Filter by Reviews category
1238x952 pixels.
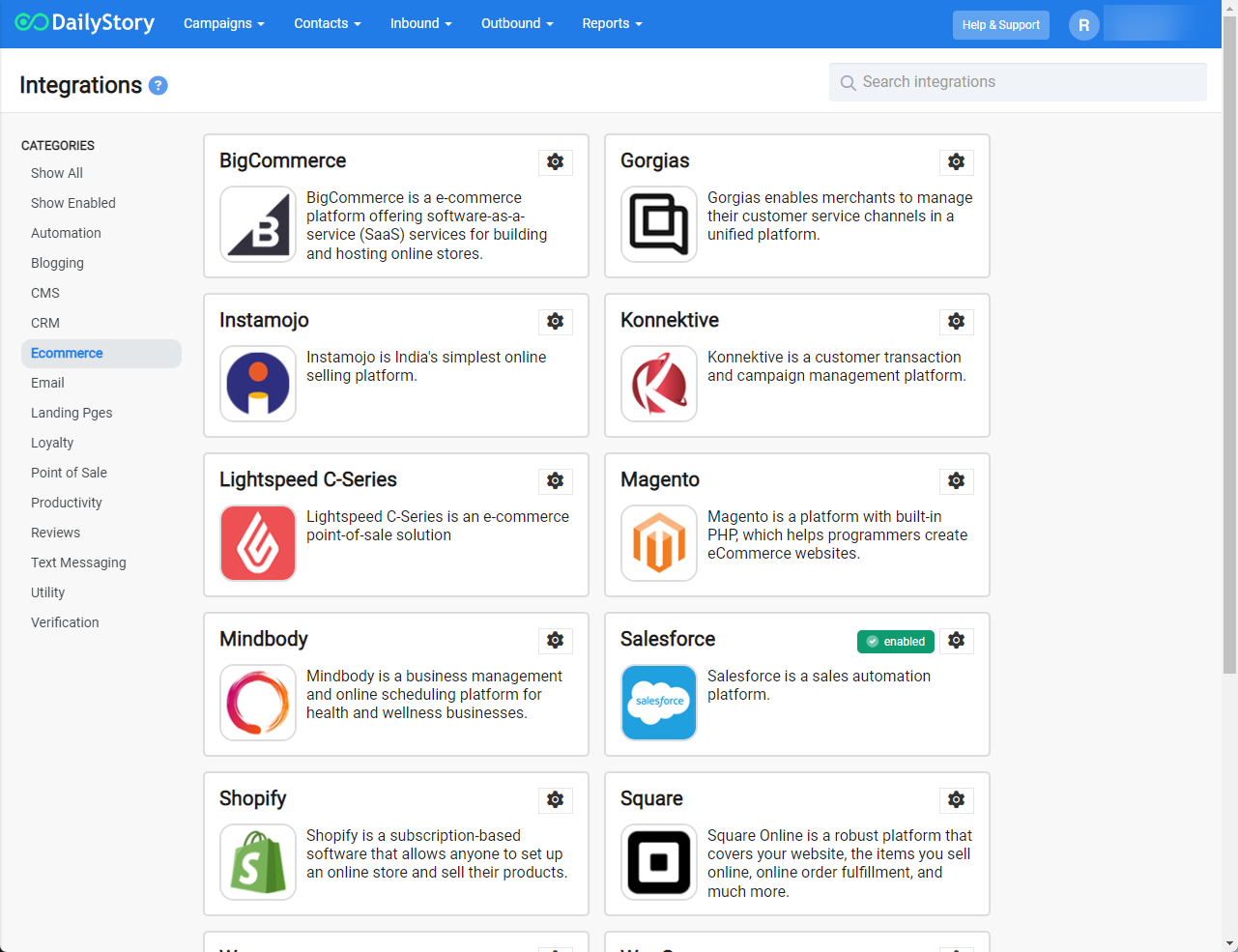(55, 533)
